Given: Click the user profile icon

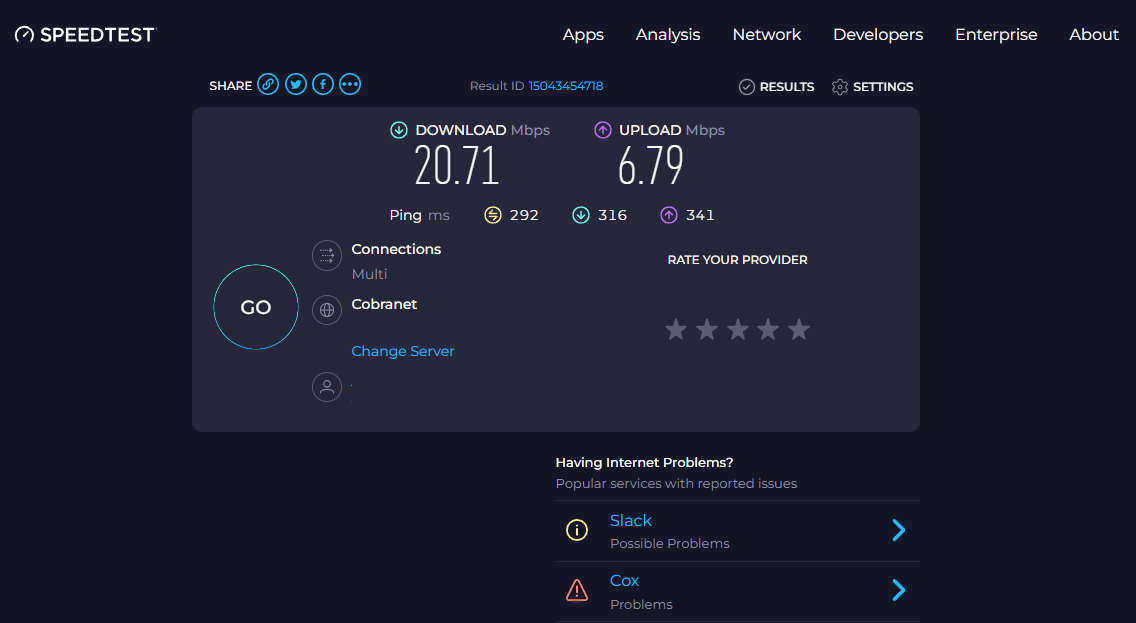Looking at the screenshot, I should point(326,387).
